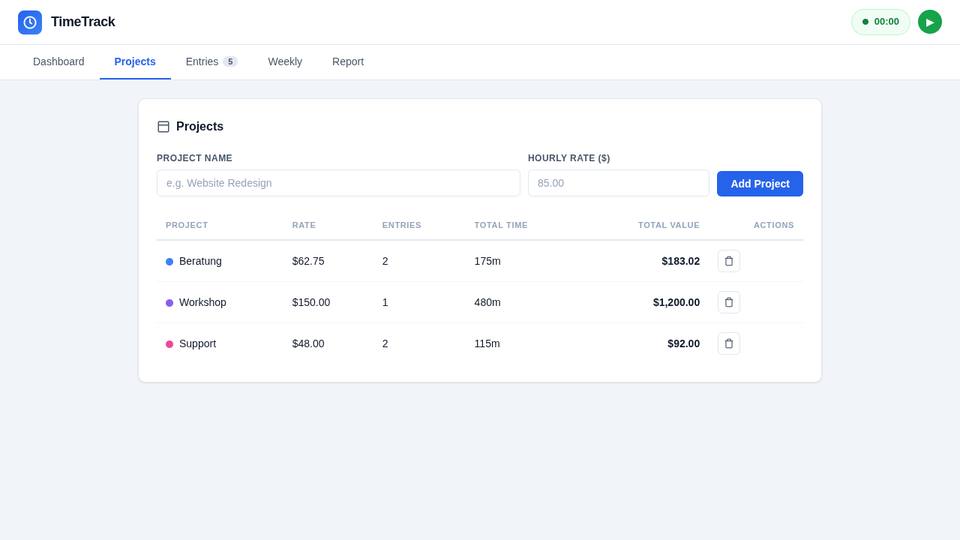The width and height of the screenshot is (960, 540).
Task: Click the entries count in the Workshop row
Action: point(385,302)
